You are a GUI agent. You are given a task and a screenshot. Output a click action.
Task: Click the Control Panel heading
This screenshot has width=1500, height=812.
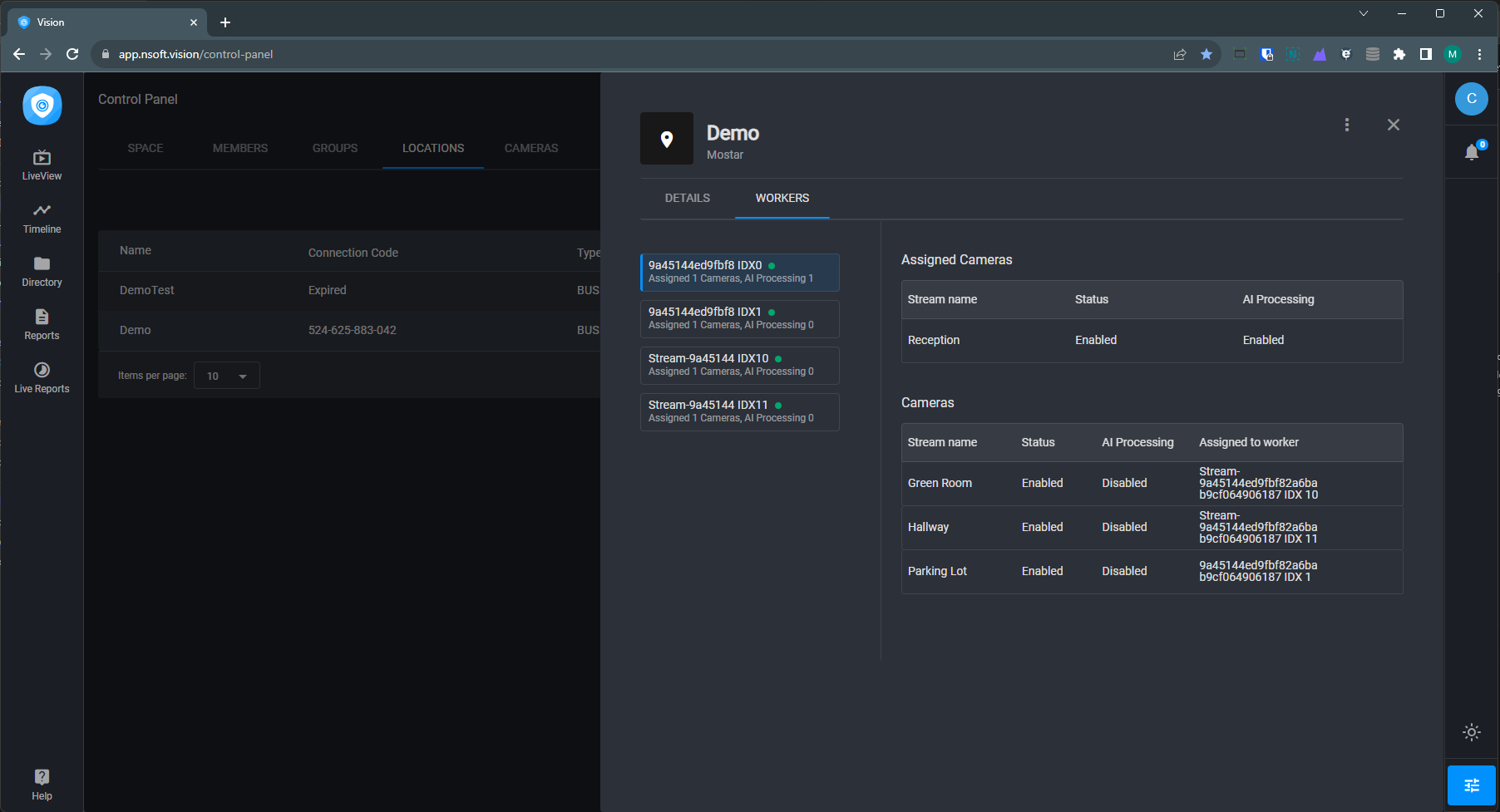point(138,99)
